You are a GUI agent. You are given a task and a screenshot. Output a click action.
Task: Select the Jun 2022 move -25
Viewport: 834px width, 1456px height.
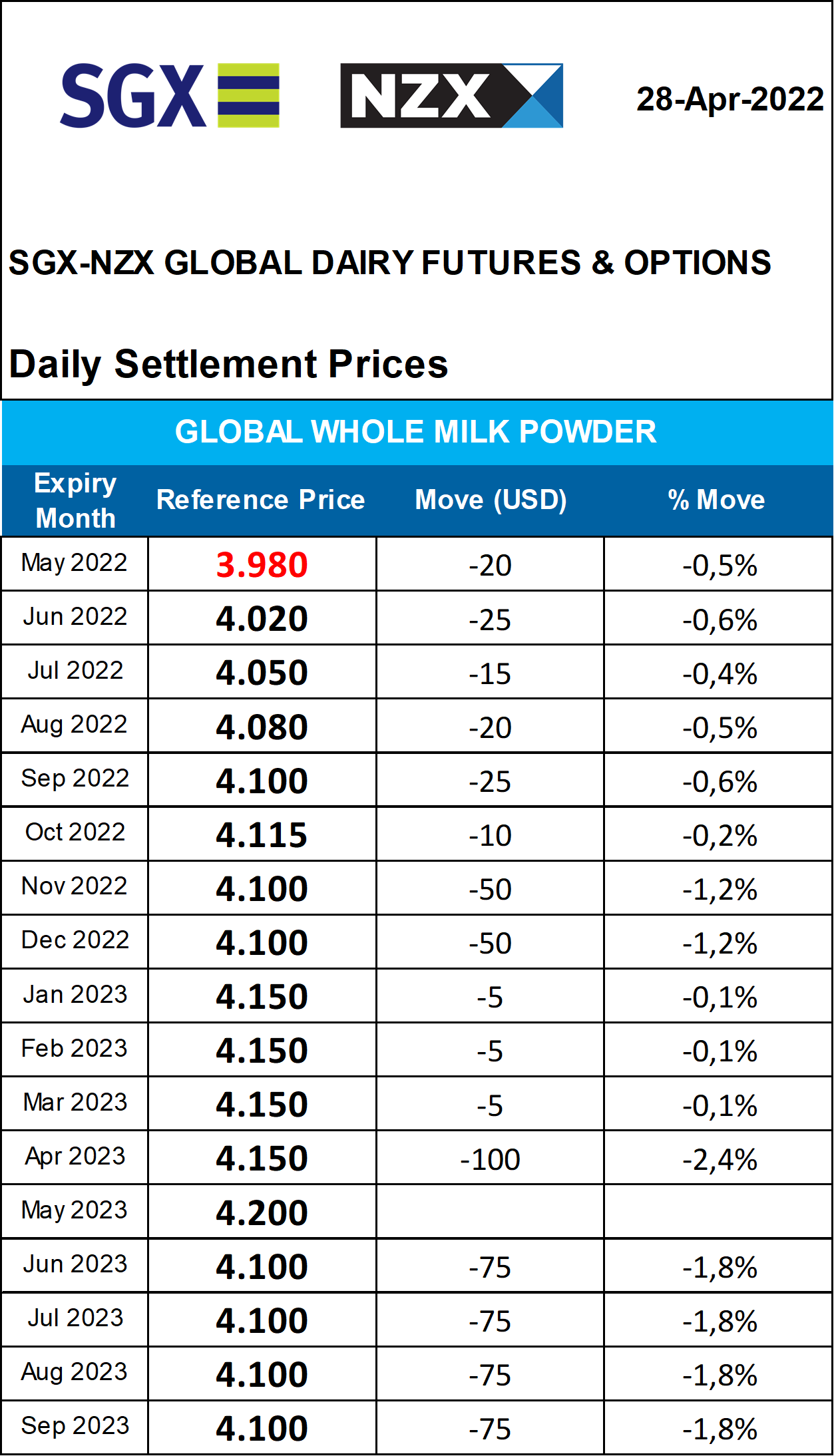[x=490, y=620]
